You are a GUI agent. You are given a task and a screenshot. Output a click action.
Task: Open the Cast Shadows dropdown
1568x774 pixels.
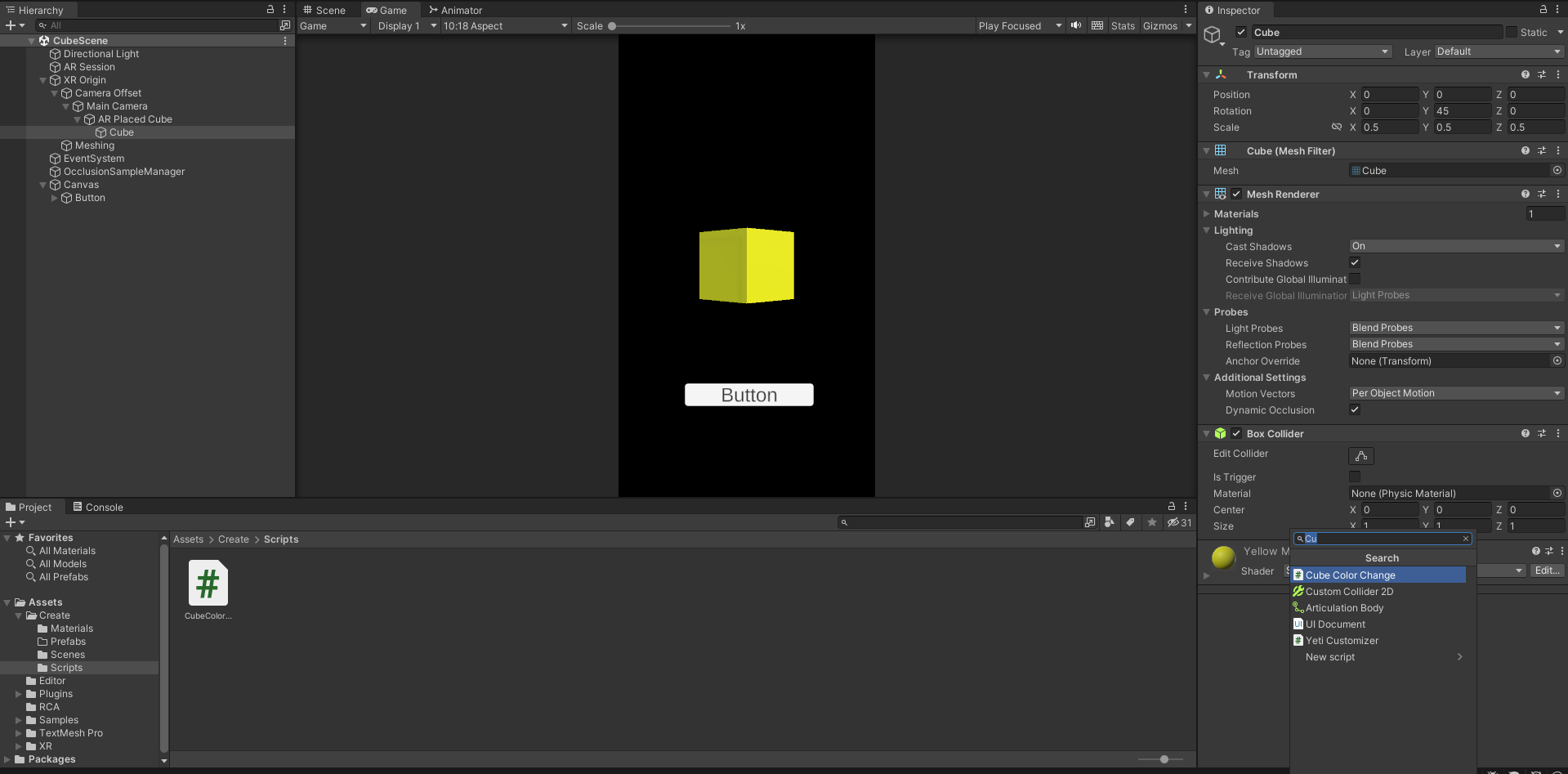click(1456, 246)
